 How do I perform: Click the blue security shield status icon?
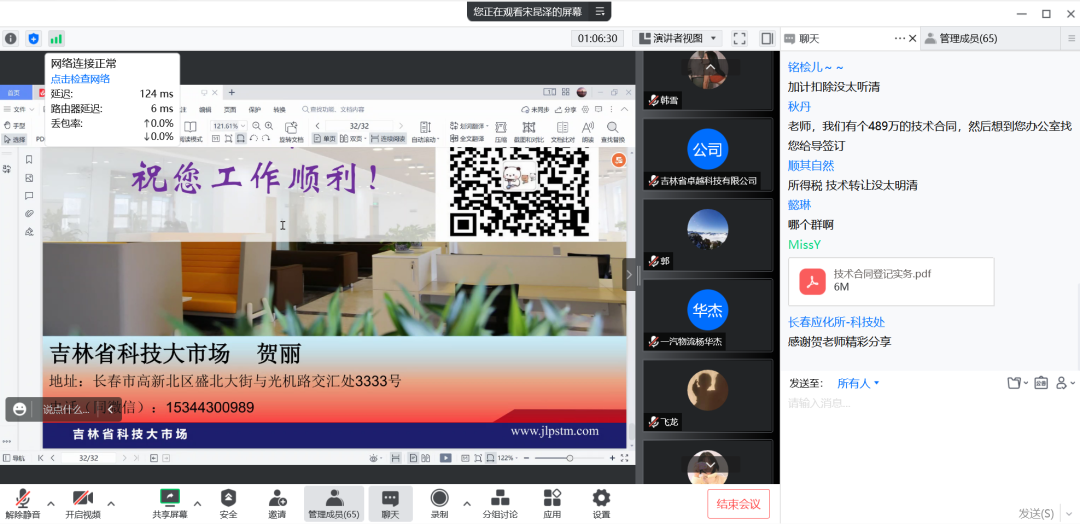point(34,39)
